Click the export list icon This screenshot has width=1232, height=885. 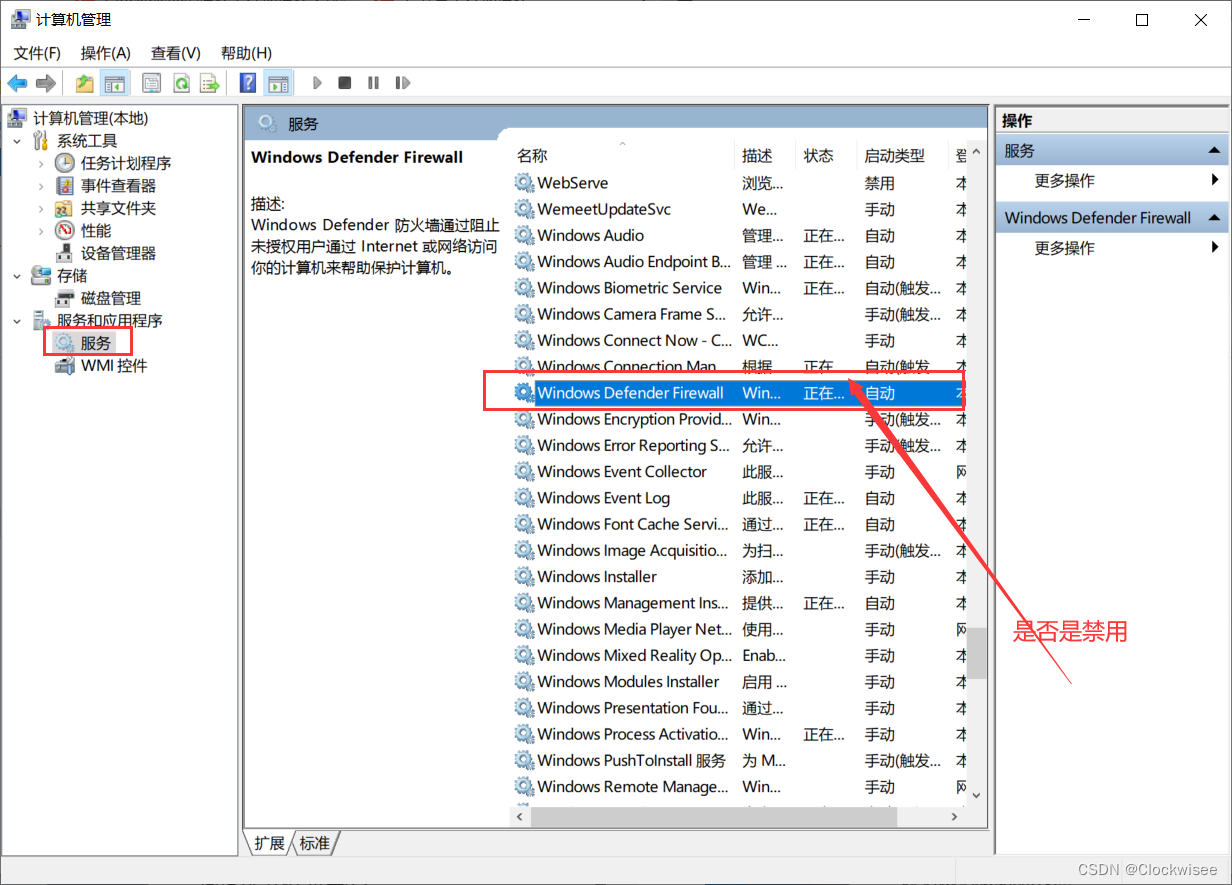[x=209, y=82]
